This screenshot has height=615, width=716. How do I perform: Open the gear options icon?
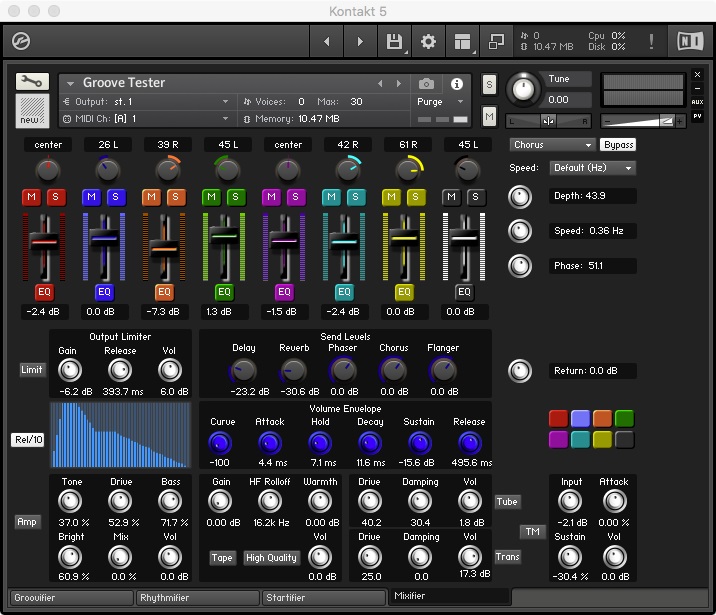[x=428, y=42]
